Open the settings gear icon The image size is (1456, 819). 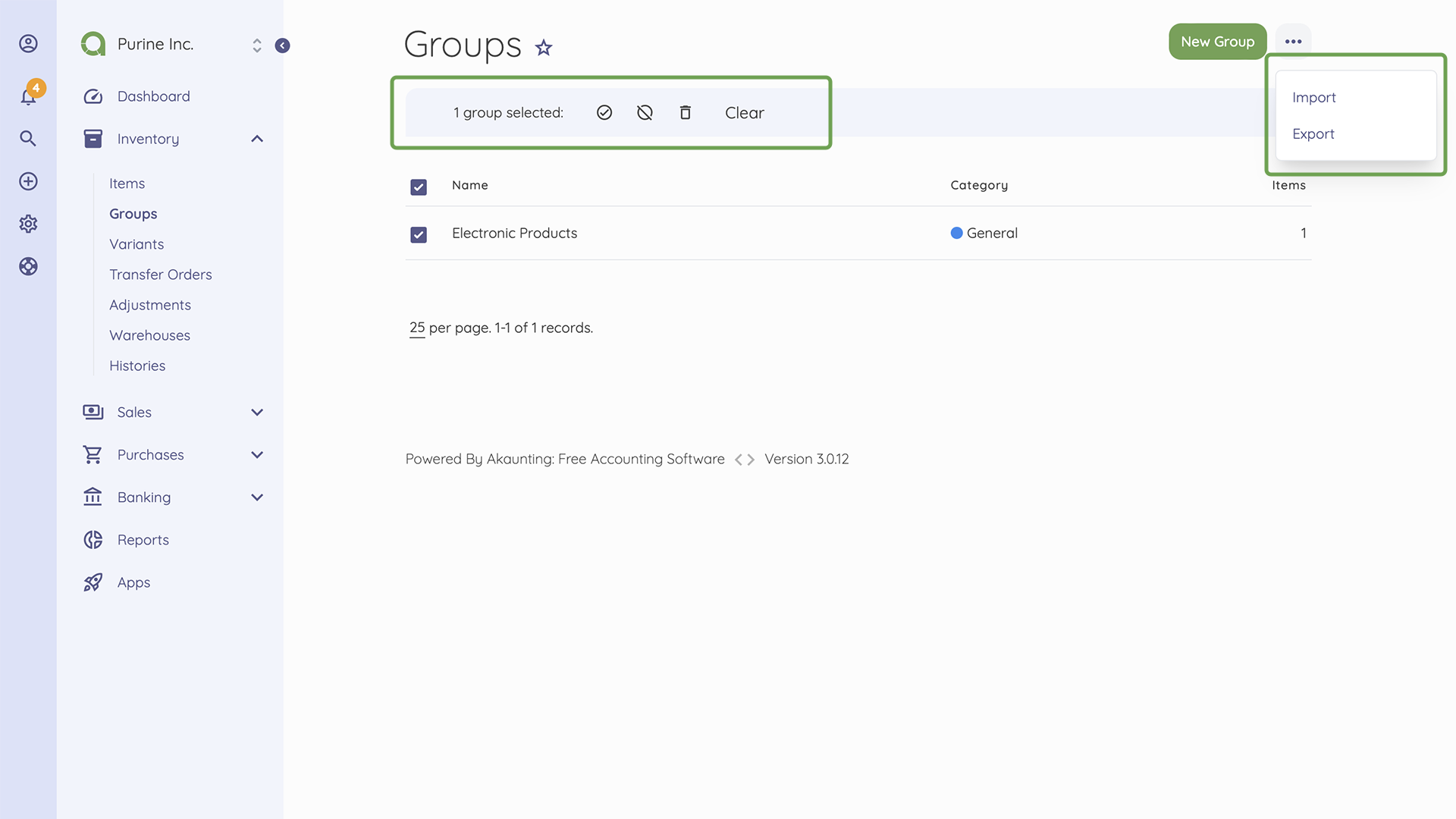(28, 224)
